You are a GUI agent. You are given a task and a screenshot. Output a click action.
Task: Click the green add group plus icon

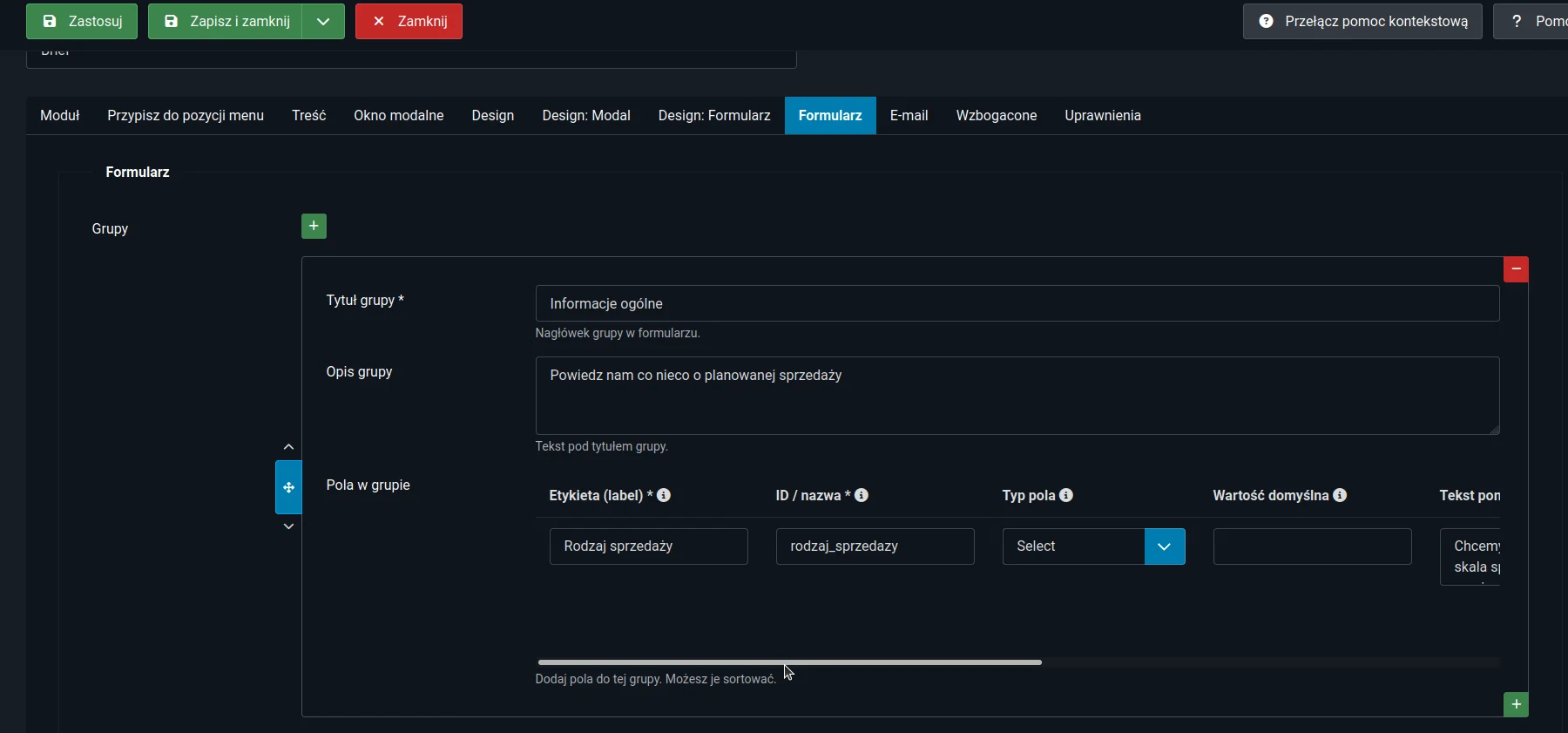coord(314,227)
